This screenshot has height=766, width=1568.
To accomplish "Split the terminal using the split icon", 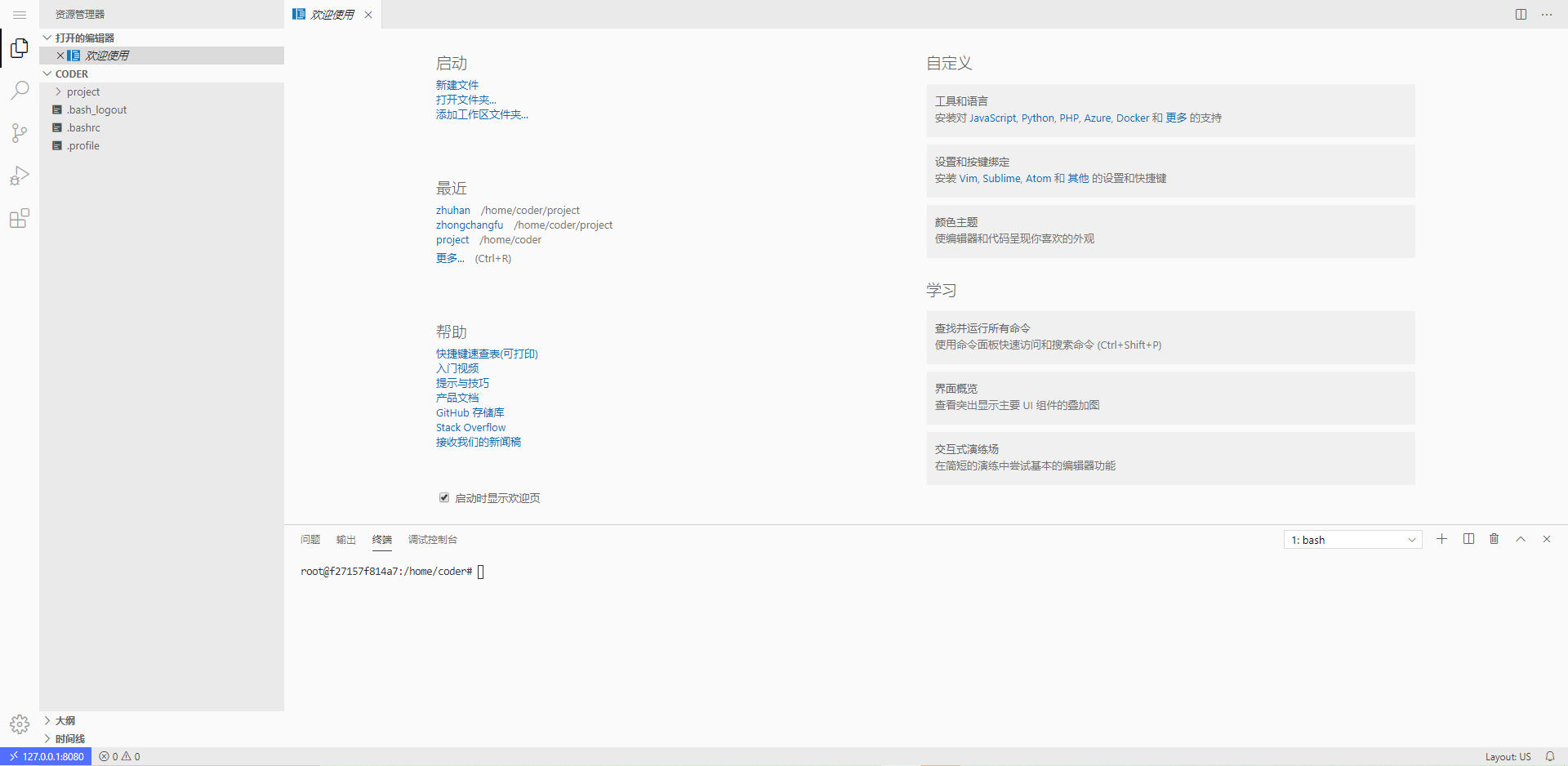I will click(1468, 539).
